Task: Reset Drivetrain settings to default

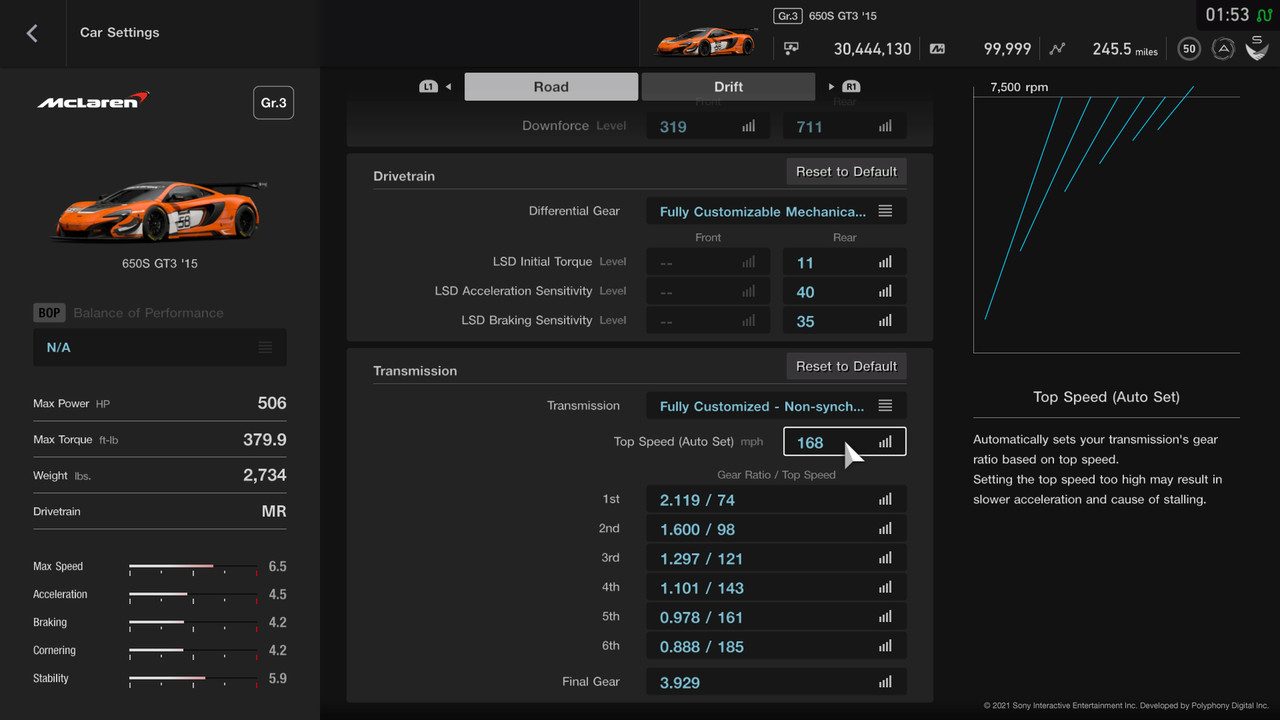Action: point(846,172)
